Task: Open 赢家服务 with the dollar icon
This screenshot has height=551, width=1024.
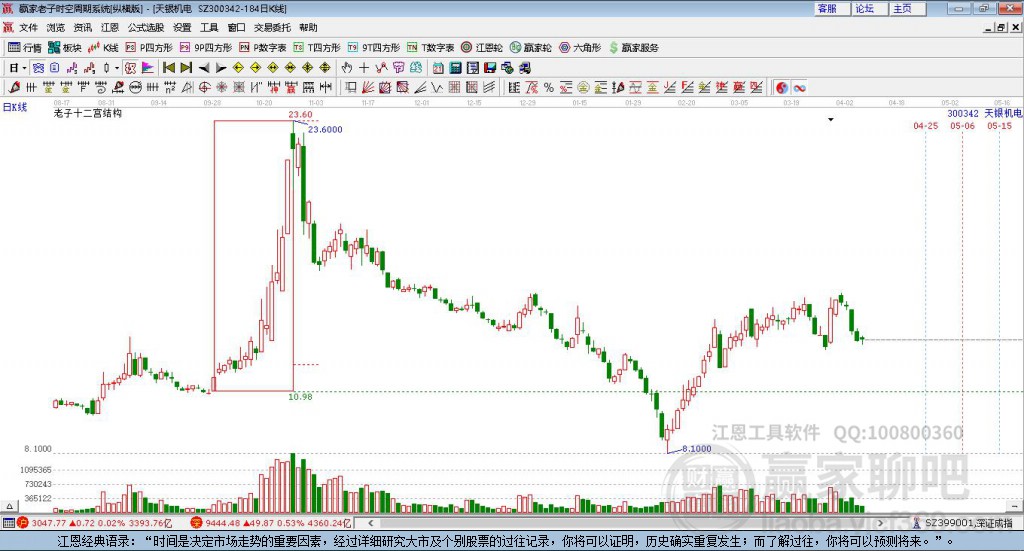Action: coord(634,48)
